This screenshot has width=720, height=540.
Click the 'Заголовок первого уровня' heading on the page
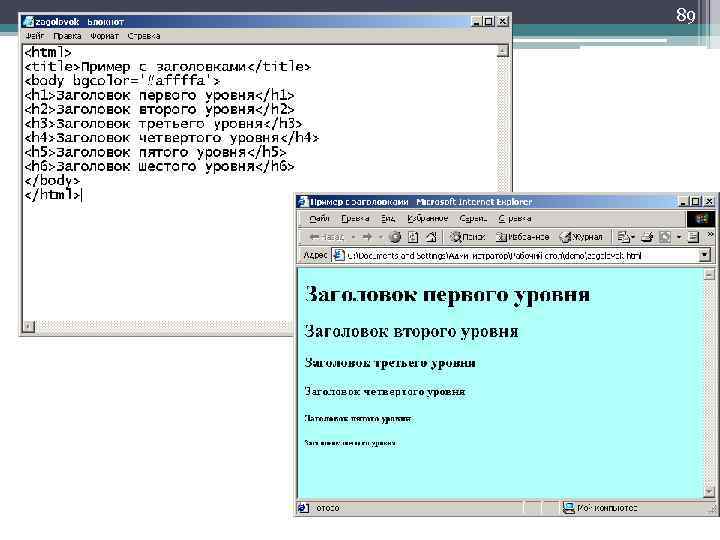point(447,295)
